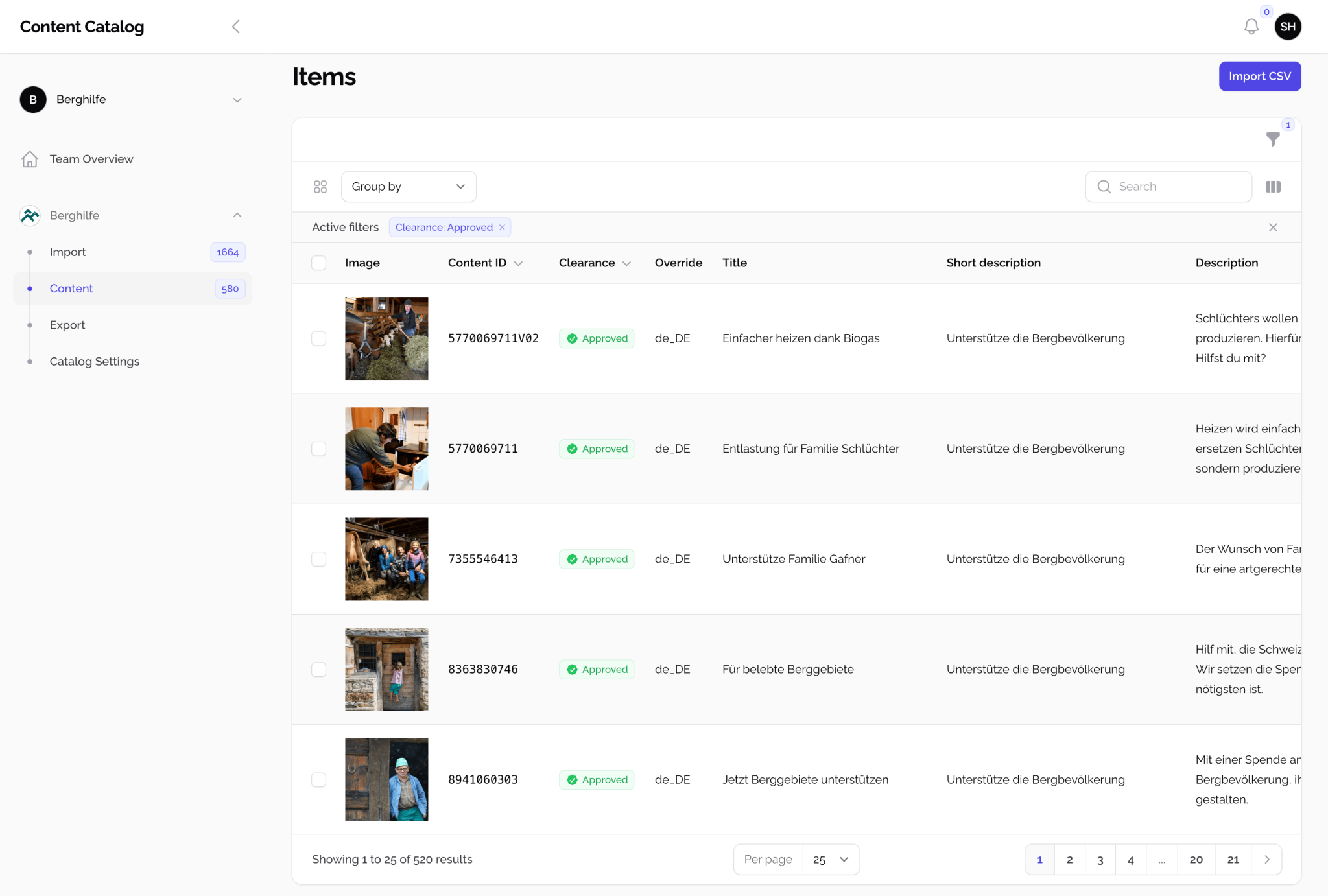This screenshot has height=896, width=1328.
Task: Collapse the sidebar with the back chevron
Action: pyautogui.click(x=235, y=27)
